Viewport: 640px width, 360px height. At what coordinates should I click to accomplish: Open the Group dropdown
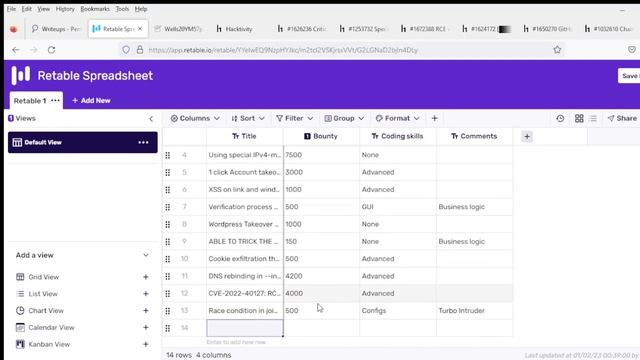point(344,118)
